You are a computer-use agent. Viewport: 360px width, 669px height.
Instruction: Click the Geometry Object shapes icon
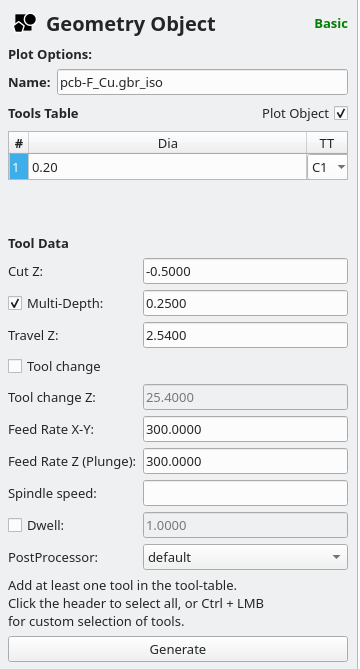coord(25,23)
